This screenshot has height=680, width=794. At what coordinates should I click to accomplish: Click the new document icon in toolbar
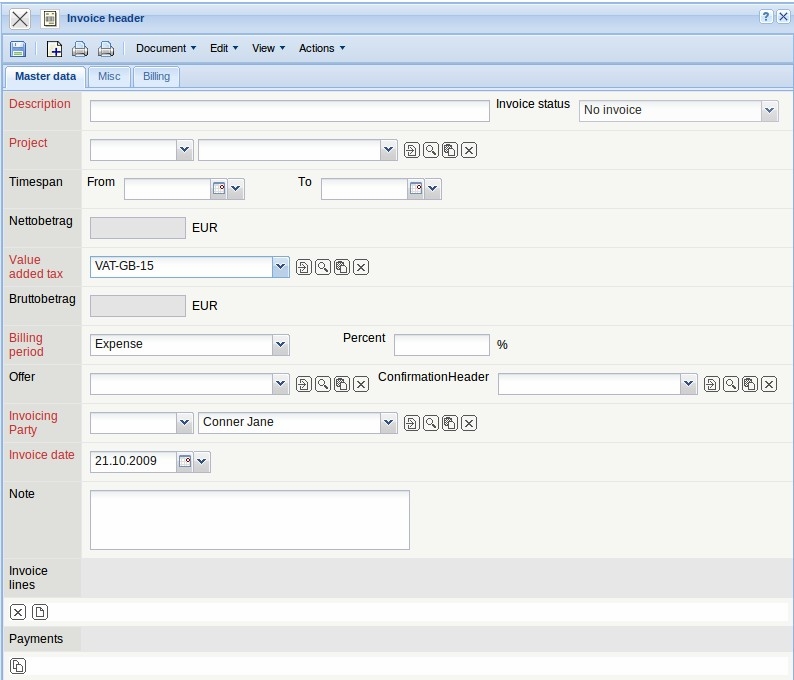55,48
